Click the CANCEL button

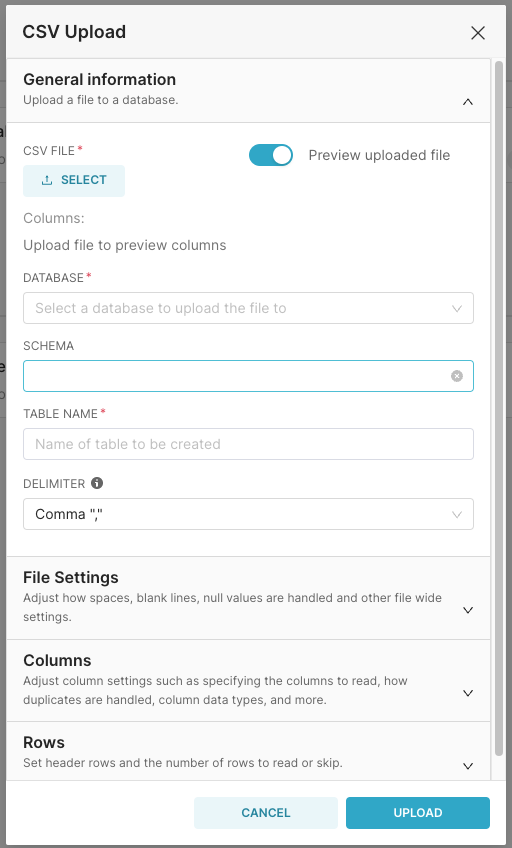(265, 813)
